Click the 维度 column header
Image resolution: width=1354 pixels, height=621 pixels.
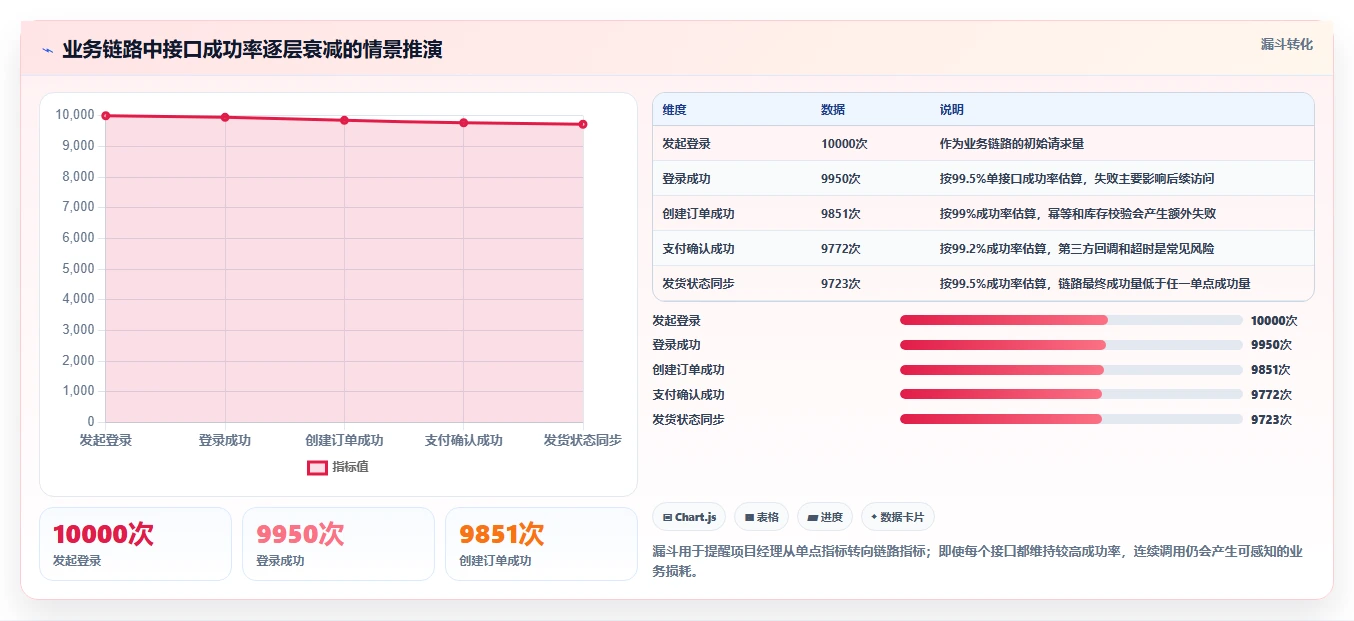(x=675, y=110)
